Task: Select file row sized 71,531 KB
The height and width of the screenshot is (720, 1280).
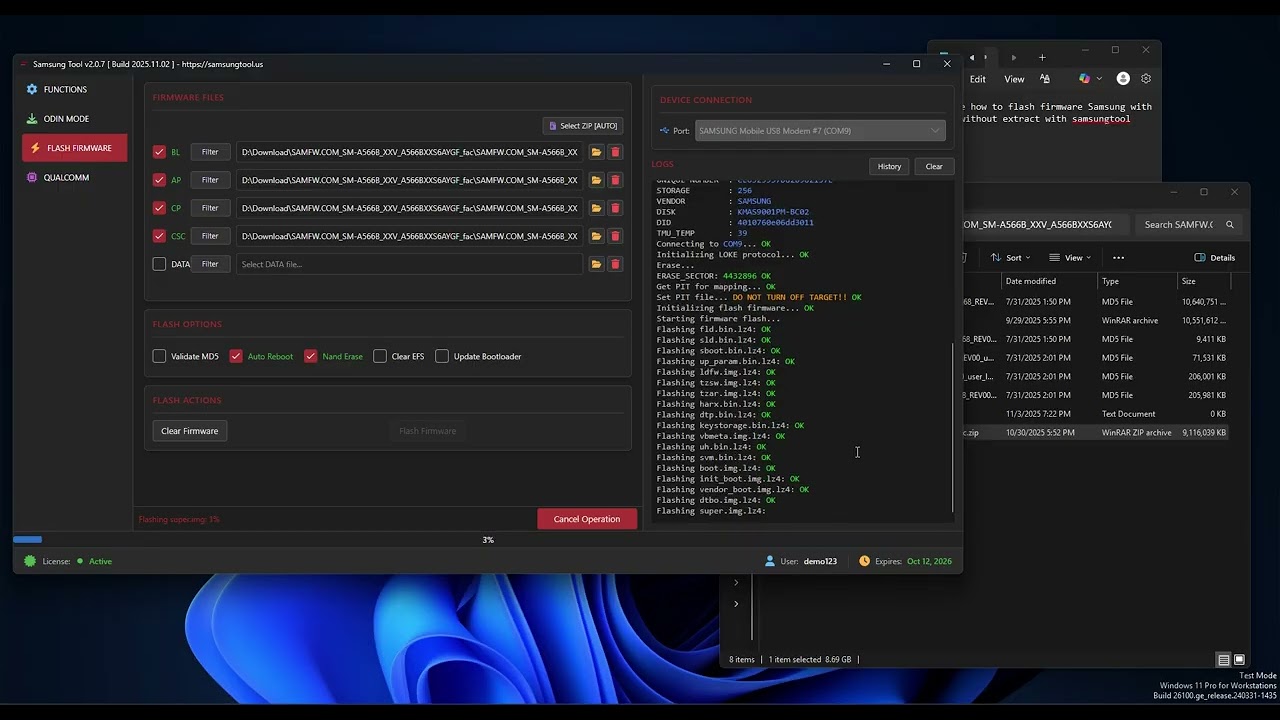Action: coord(1095,358)
